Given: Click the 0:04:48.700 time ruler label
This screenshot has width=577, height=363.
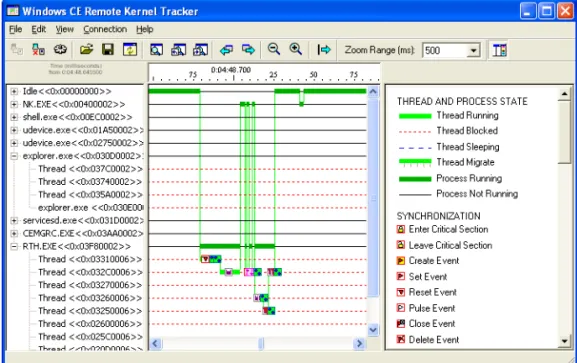Looking at the screenshot, I should pos(231,70).
